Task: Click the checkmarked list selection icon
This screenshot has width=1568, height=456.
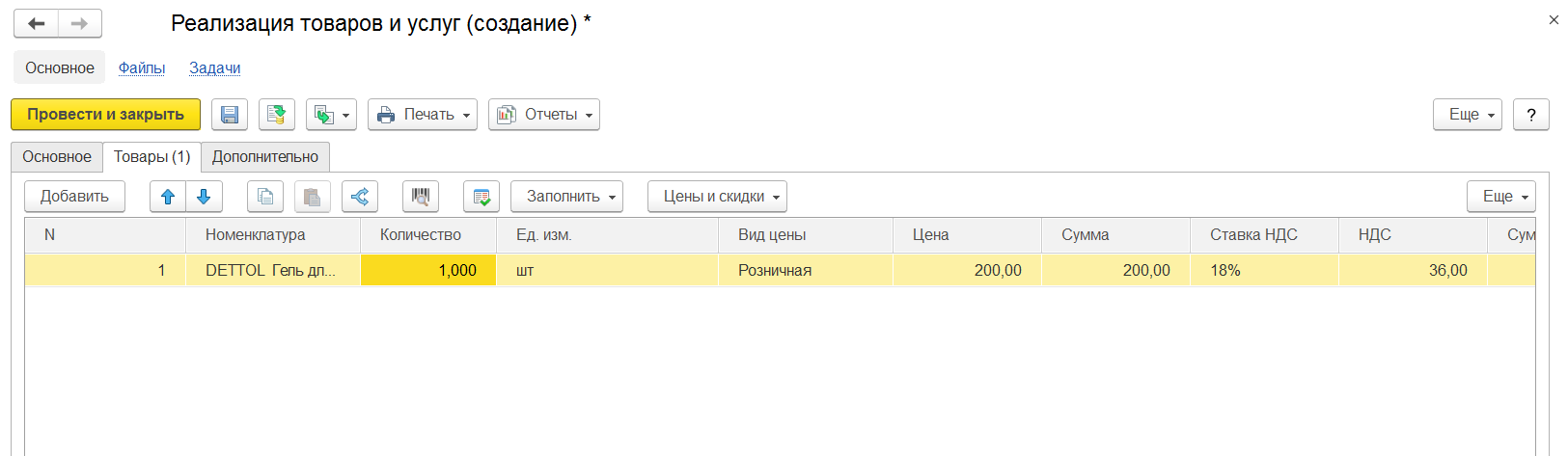Action: tap(481, 197)
